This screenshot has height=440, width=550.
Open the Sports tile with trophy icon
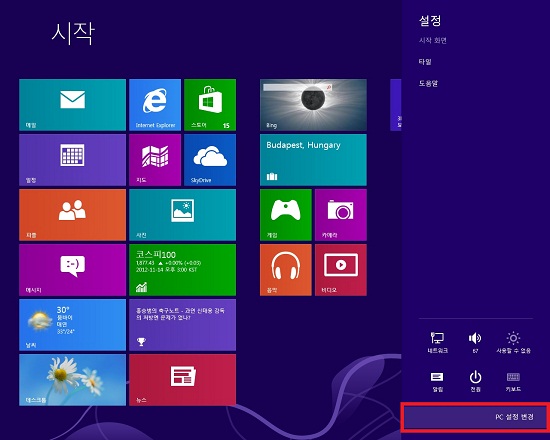pos(182,325)
